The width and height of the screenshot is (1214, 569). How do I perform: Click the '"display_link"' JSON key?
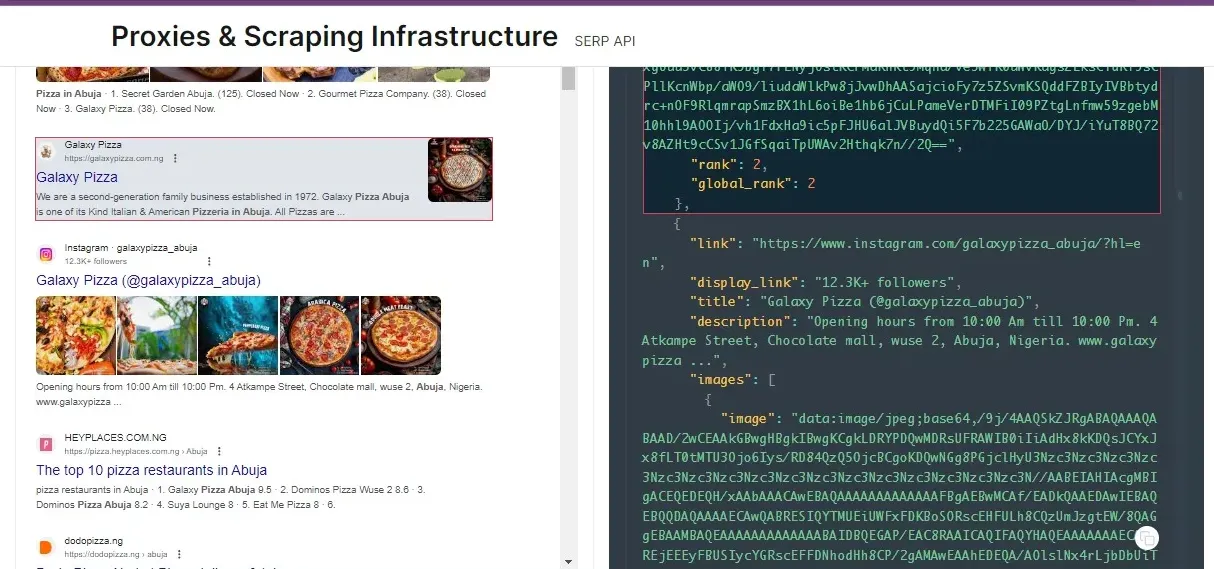coord(744,282)
